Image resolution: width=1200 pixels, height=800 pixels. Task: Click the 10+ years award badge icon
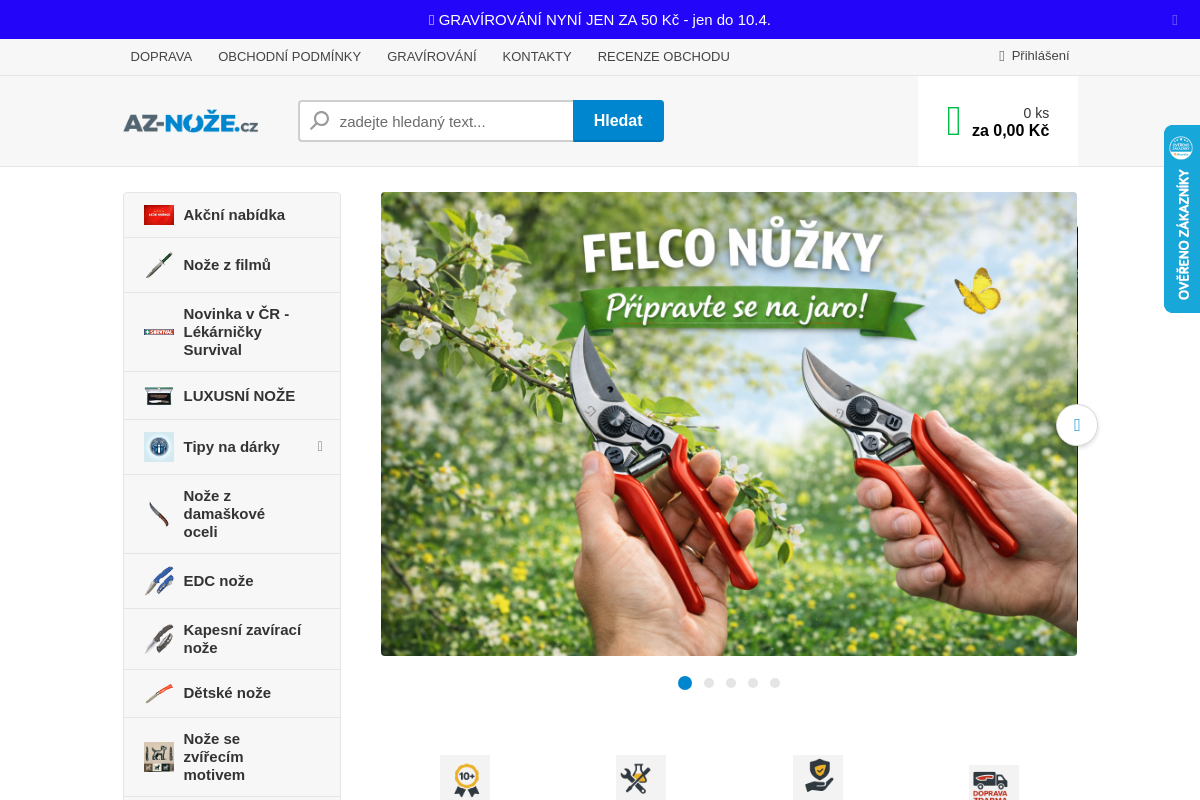click(464, 777)
